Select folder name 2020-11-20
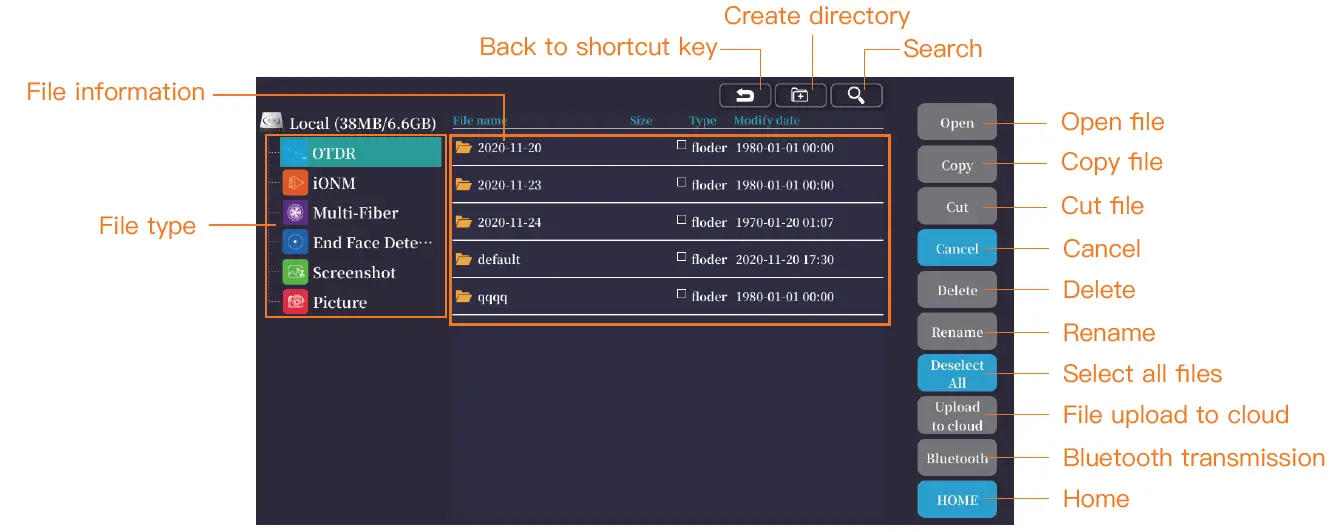This screenshot has height=532, width=1333. tap(509, 148)
